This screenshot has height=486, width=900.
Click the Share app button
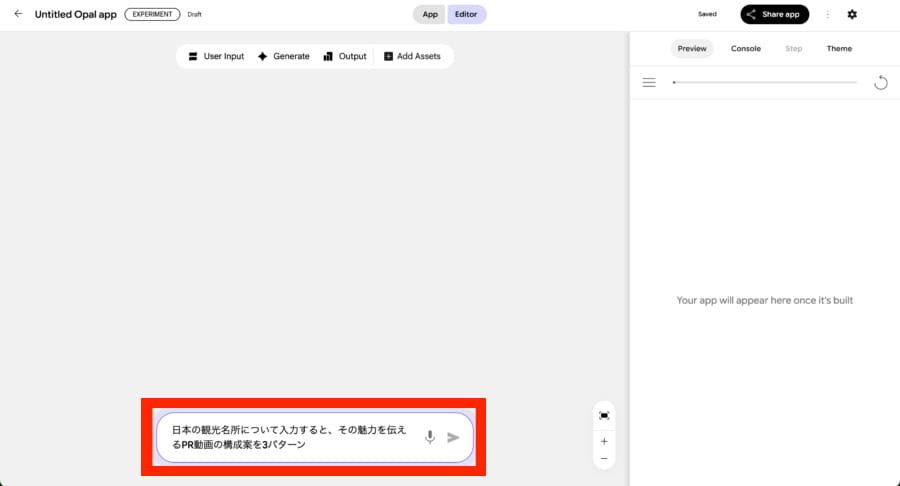[x=775, y=14]
